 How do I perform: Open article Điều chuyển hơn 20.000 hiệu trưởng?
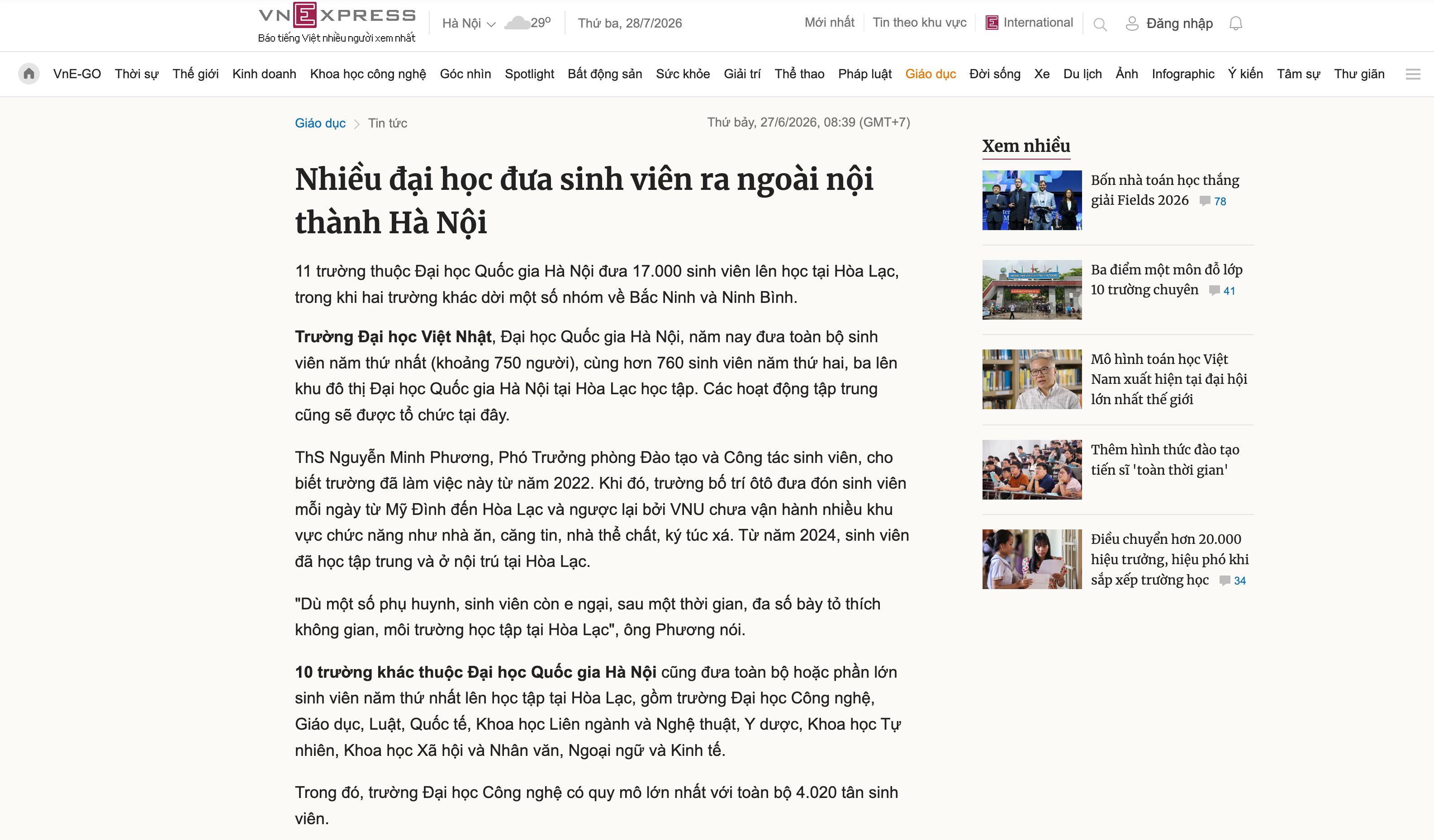(x=1169, y=559)
